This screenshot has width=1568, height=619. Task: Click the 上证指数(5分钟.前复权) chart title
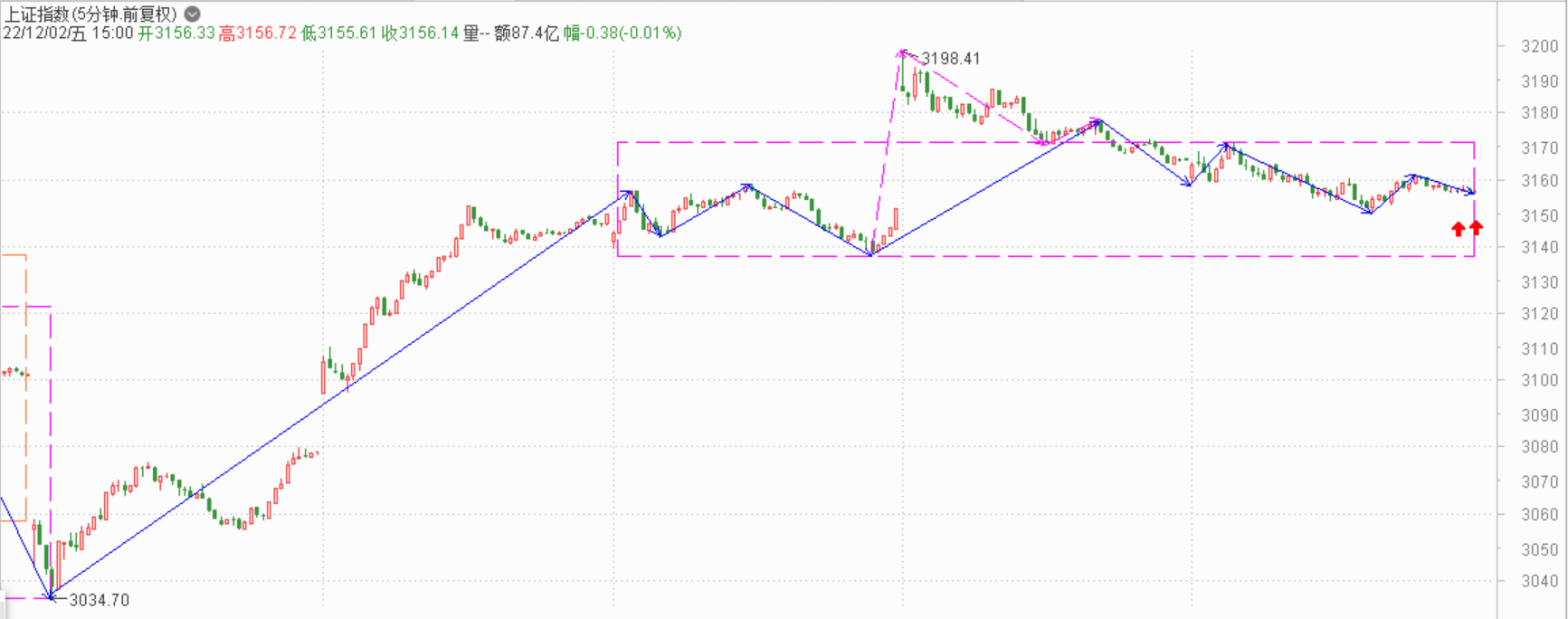[x=91, y=14]
